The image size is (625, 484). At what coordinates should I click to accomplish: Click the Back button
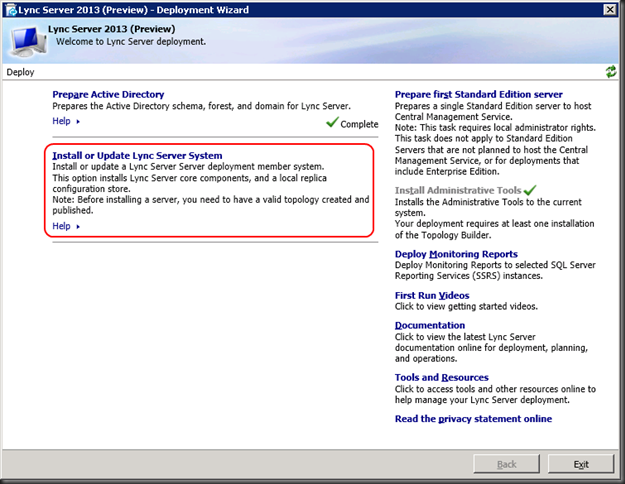click(x=506, y=464)
